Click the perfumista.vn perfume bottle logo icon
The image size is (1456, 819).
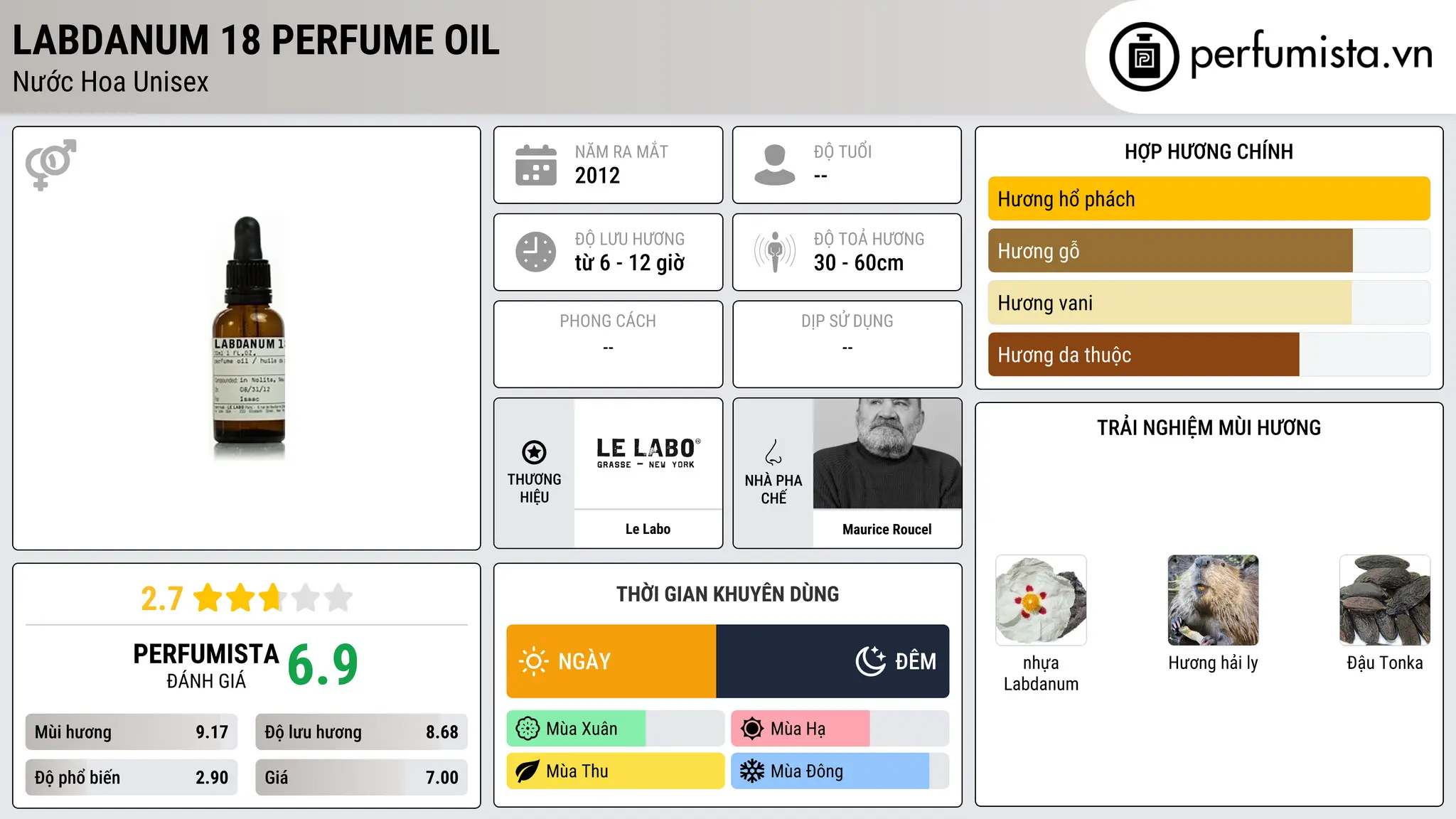pyautogui.click(x=1144, y=57)
